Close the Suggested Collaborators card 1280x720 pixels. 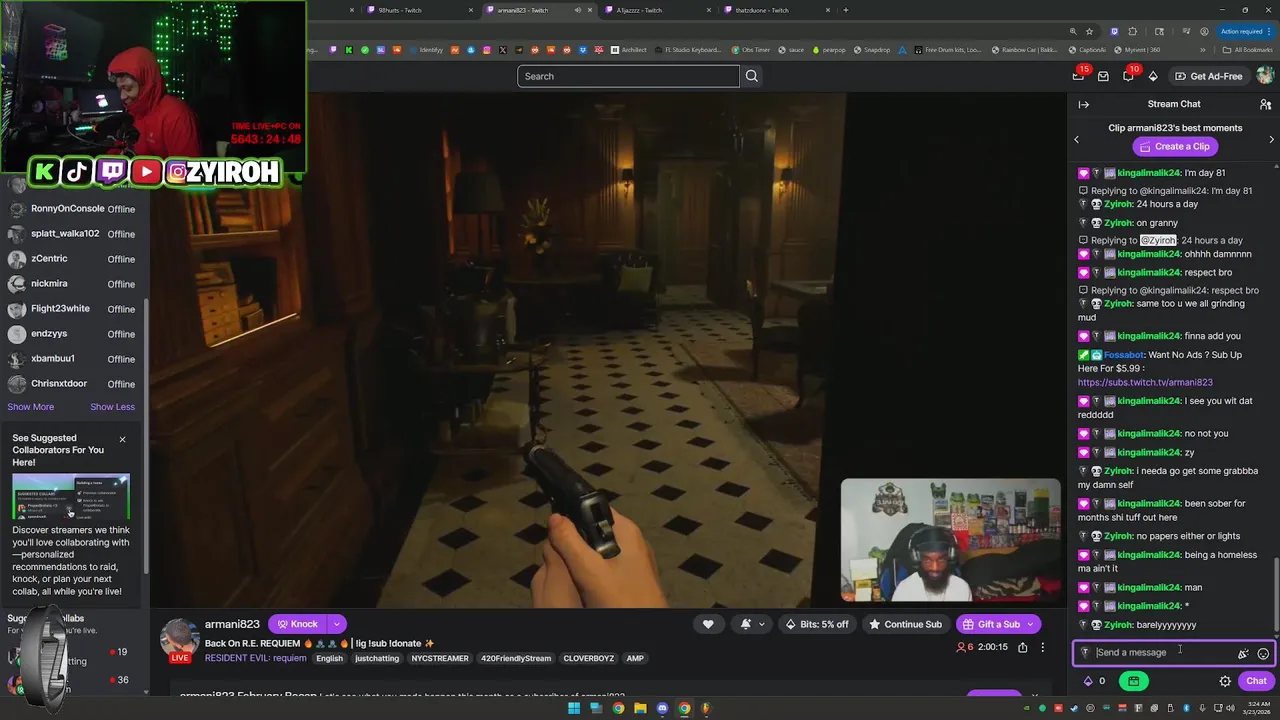point(123,439)
